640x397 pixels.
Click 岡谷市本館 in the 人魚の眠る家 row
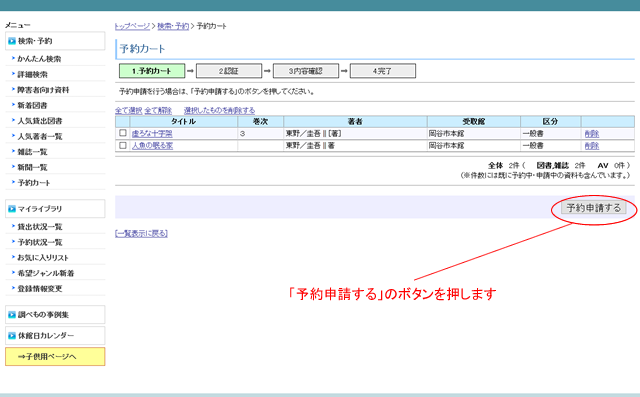point(447,146)
